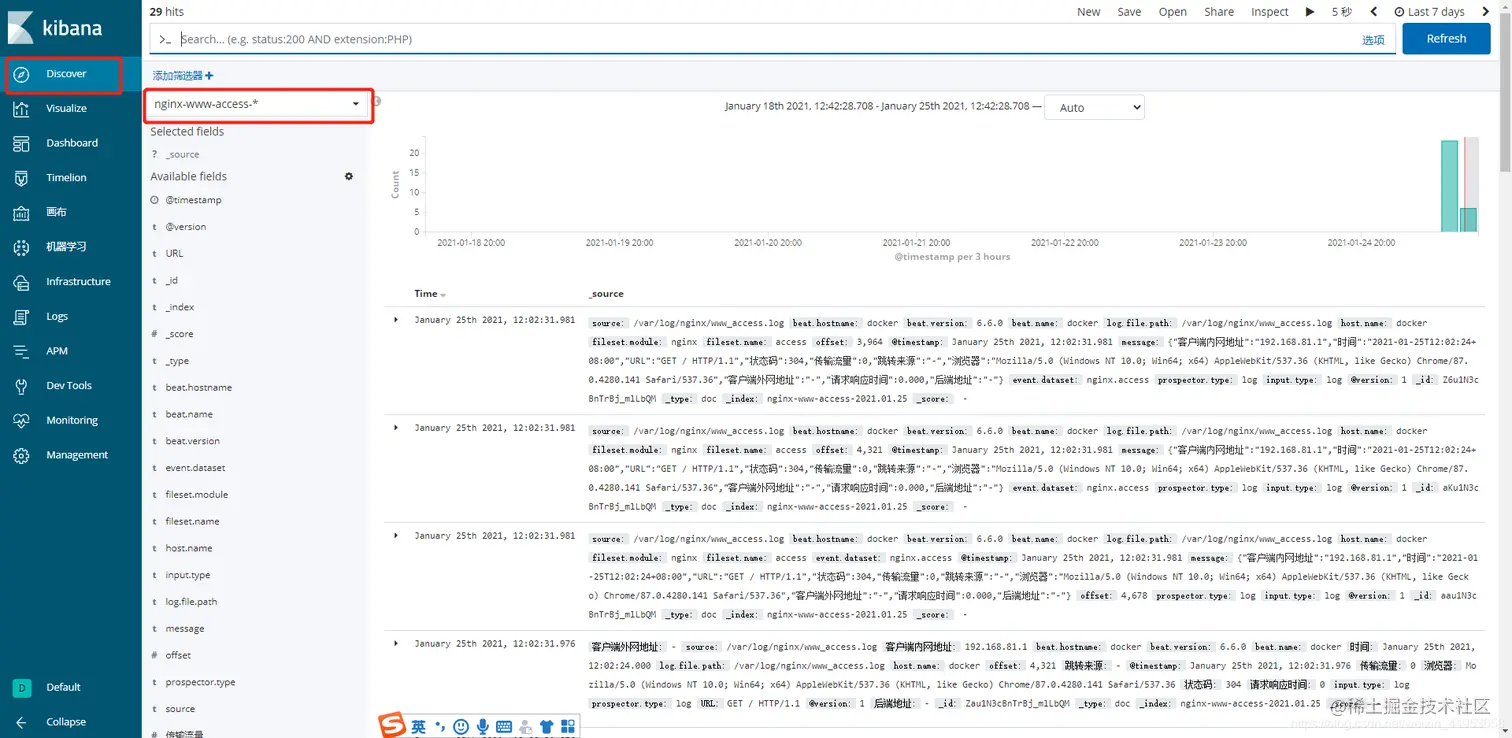Select the event.dataset field
Screen dimensions: 1512x738
point(195,468)
